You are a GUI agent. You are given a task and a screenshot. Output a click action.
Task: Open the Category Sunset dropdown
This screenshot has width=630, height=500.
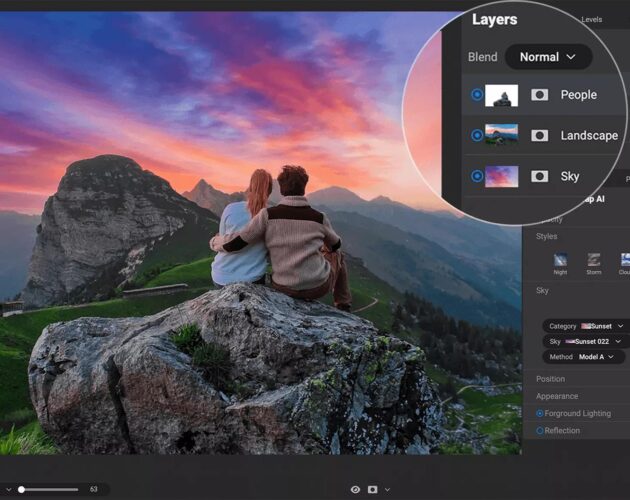(585, 326)
